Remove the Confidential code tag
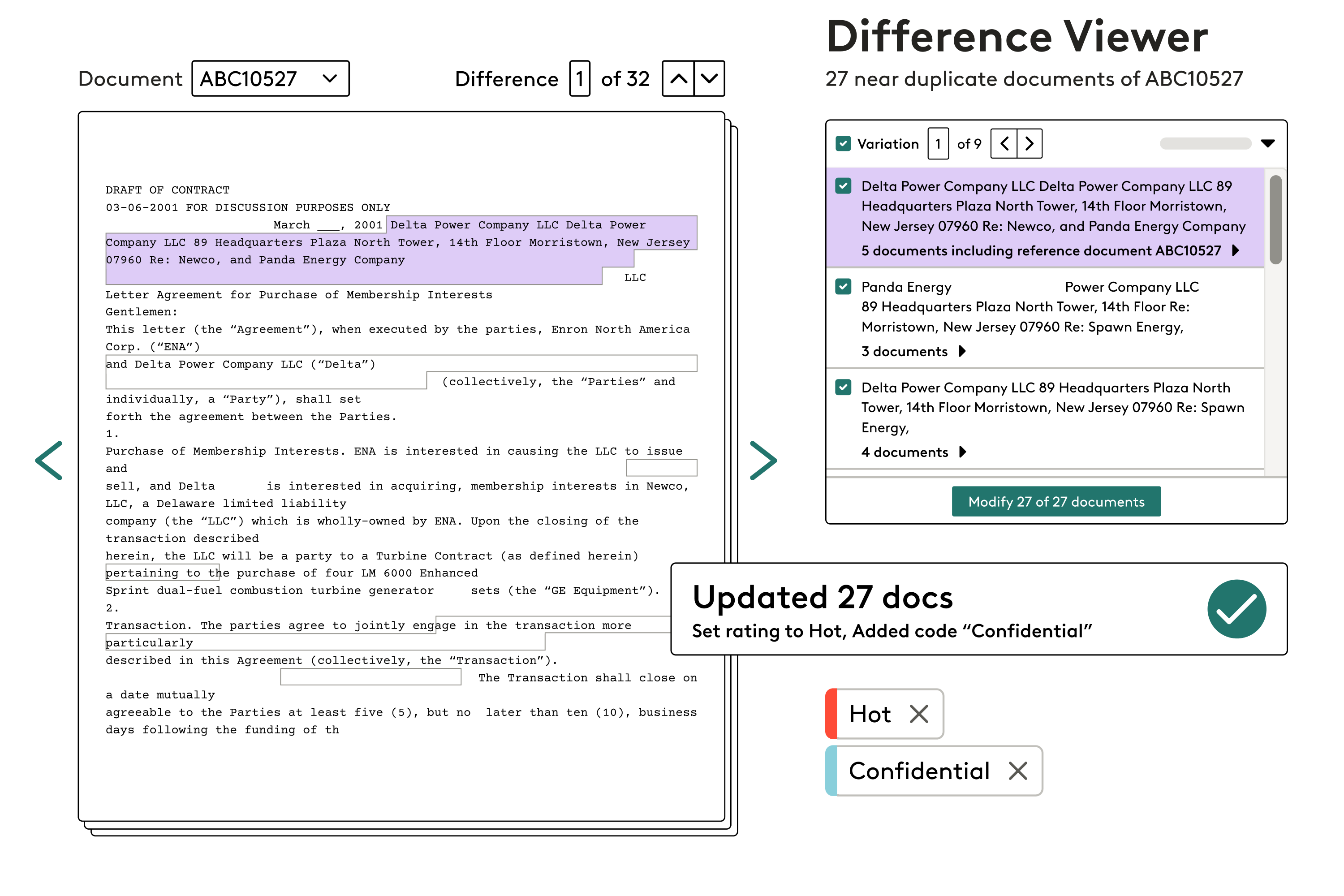The height and width of the screenshot is (896, 1344). click(1018, 771)
